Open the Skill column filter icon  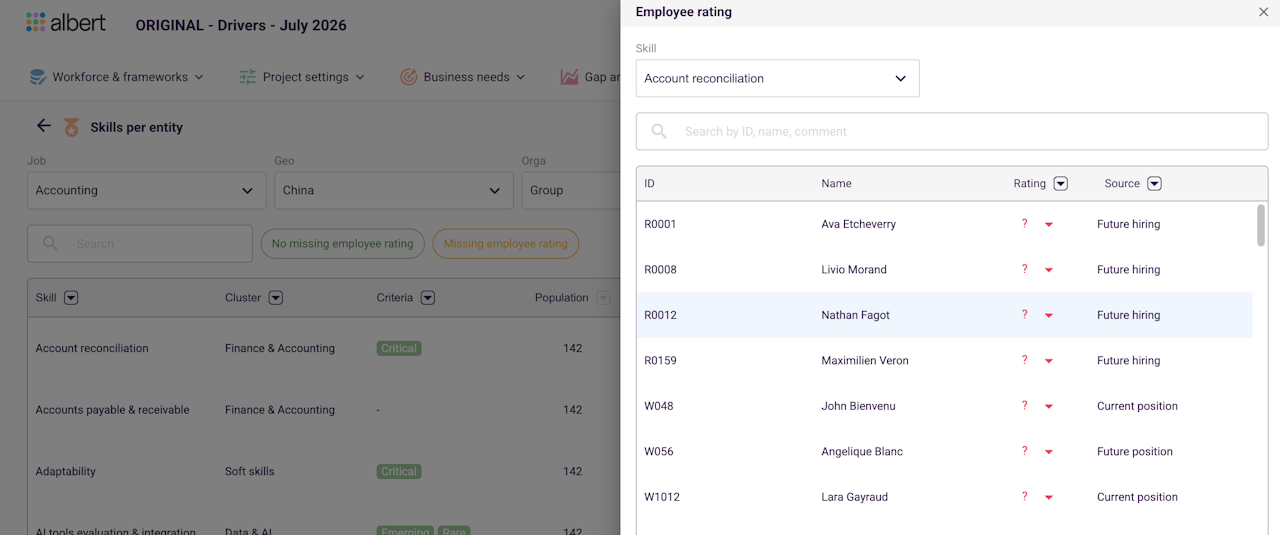71,298
